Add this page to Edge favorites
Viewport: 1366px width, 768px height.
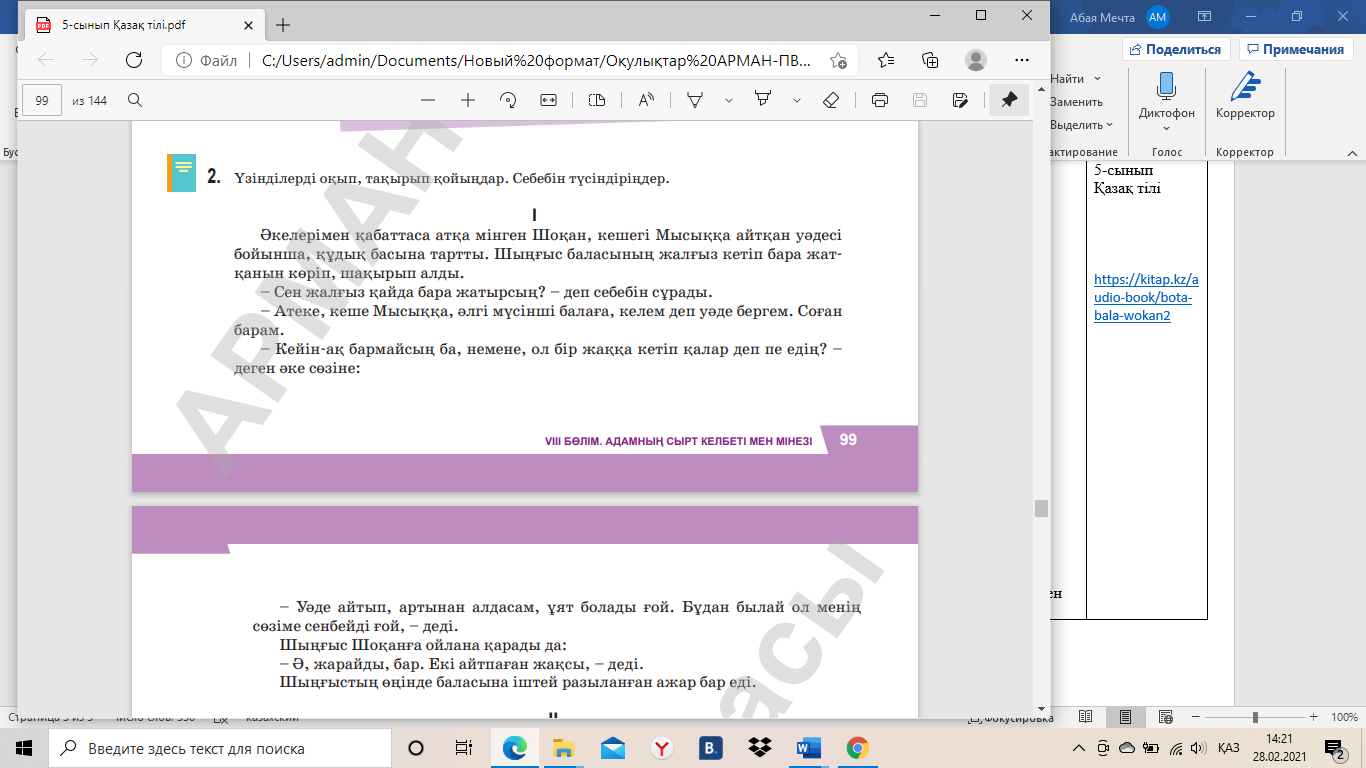pos(838,60)
